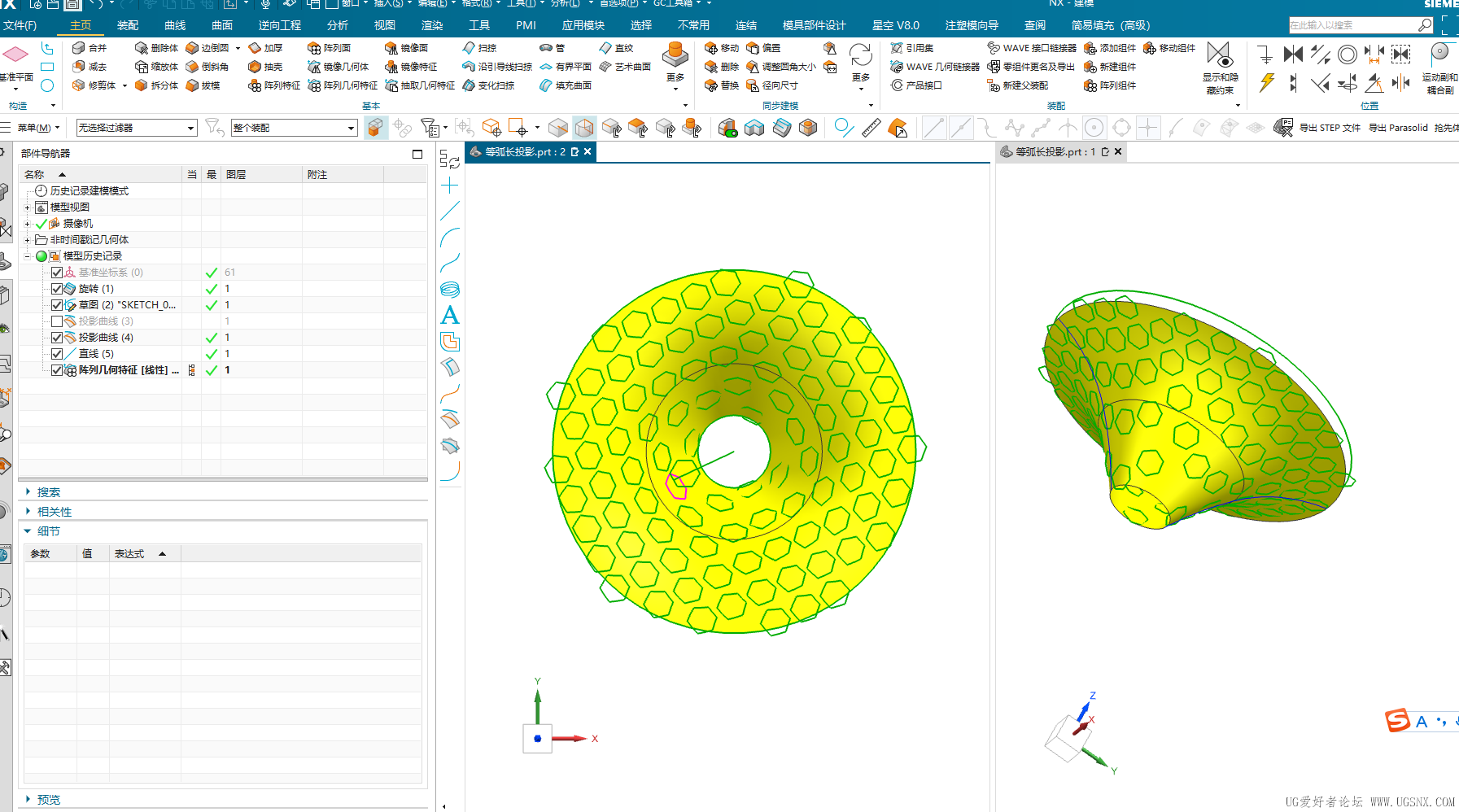Expand the 模型视图 tree node
The width and height of the screenshot is (1459, 812).
27,207
